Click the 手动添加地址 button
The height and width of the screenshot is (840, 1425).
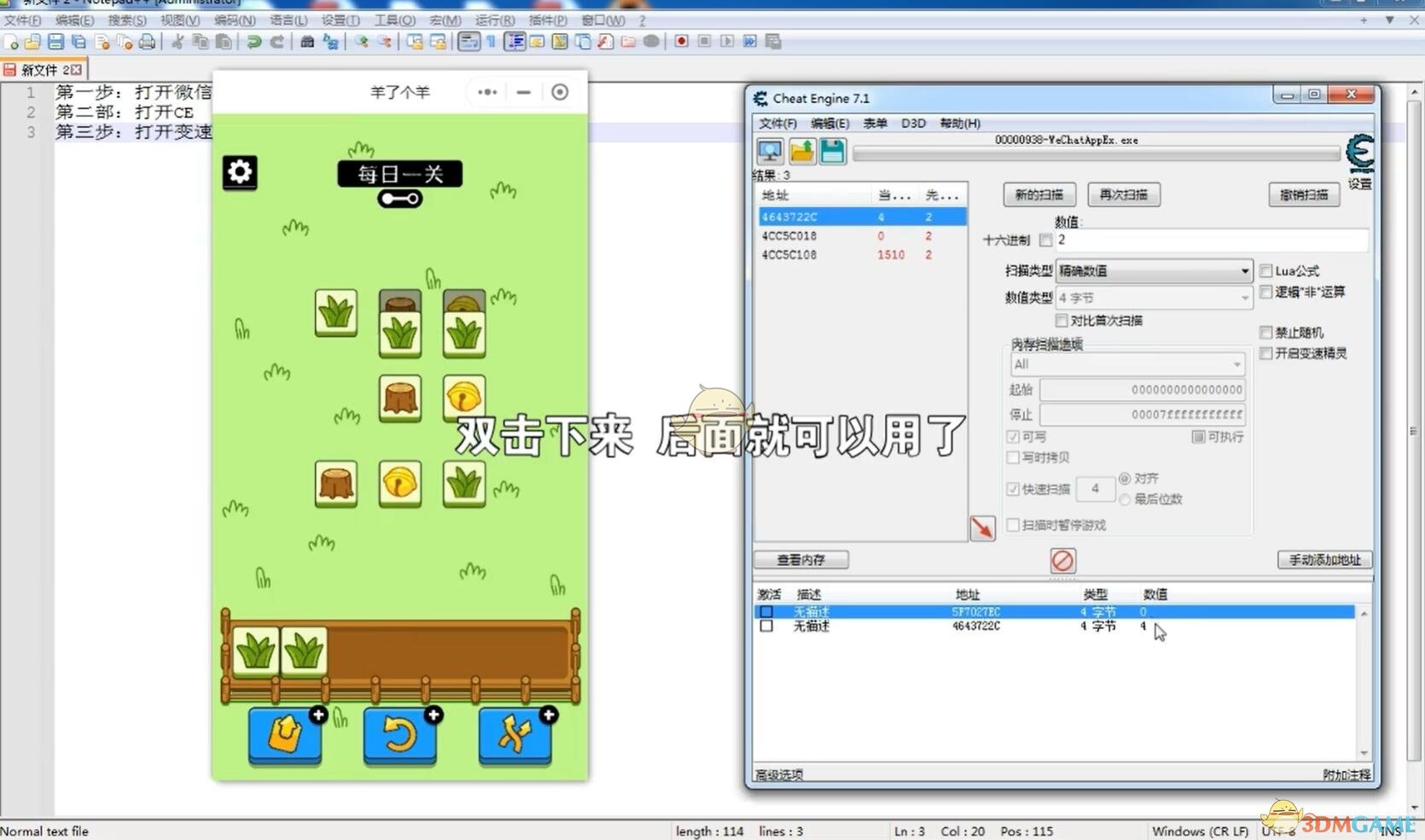point(1324,560)
